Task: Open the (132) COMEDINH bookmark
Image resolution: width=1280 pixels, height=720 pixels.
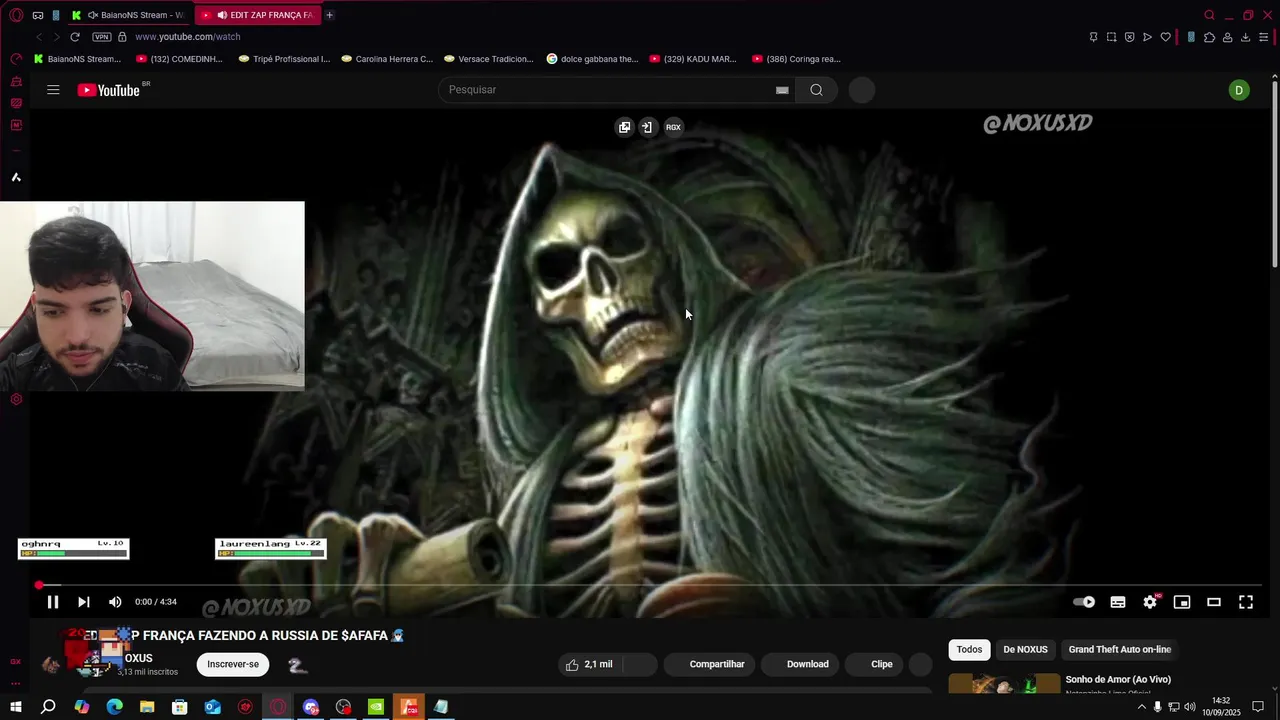Action: point(180,59)
